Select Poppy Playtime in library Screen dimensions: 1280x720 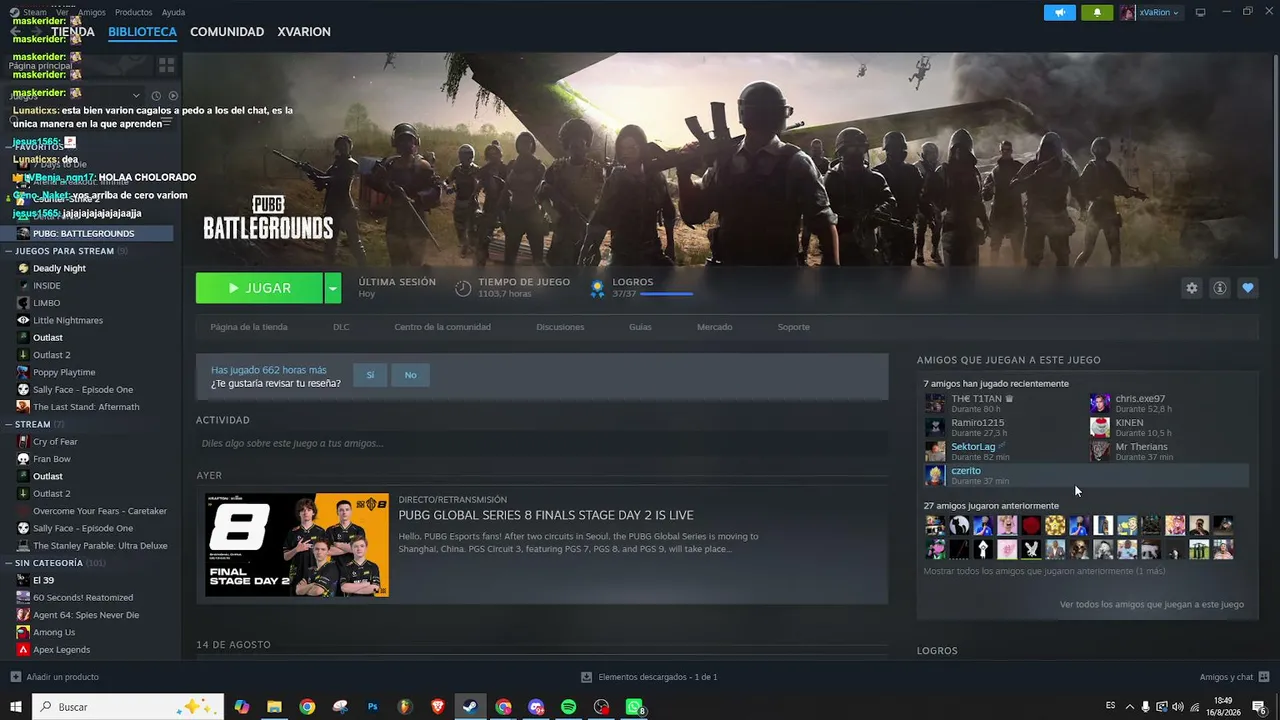point(64,372)
